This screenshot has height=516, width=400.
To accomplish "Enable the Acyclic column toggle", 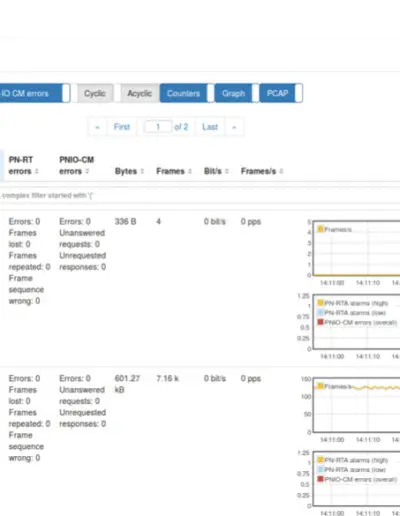I will click(140, 93).
